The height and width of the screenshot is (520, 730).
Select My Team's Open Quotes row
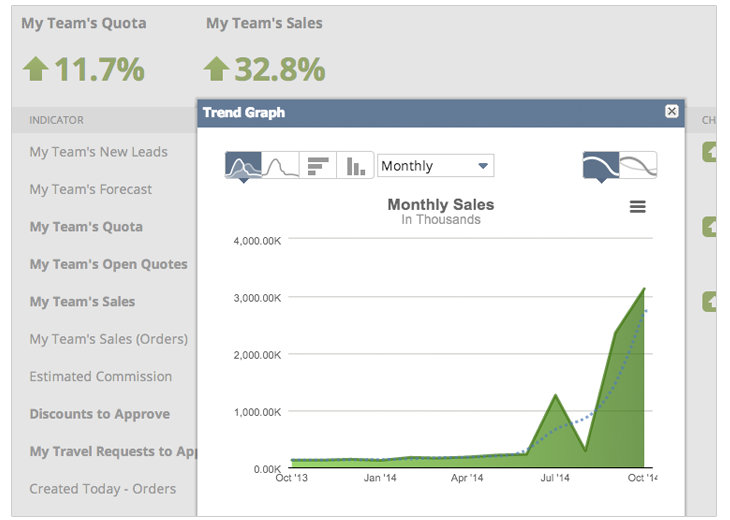[x=108, y=264]
